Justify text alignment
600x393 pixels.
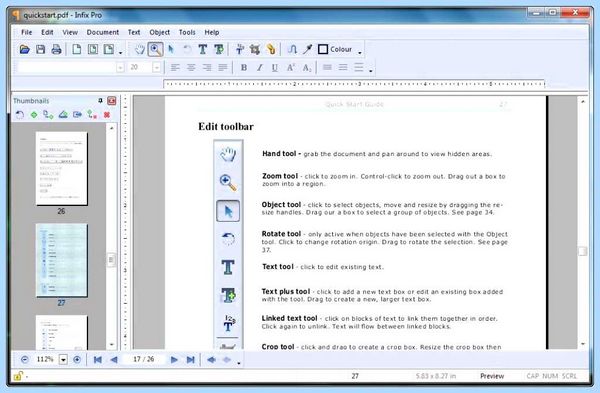click(x=223, y=68)
